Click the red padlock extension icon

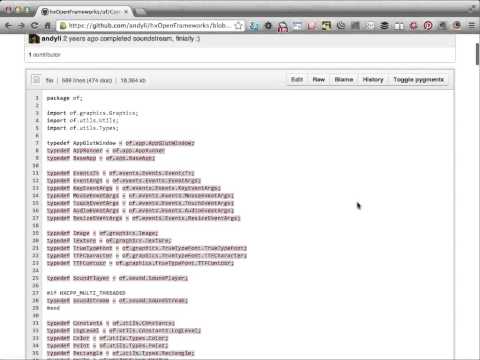tap(283, 26)
